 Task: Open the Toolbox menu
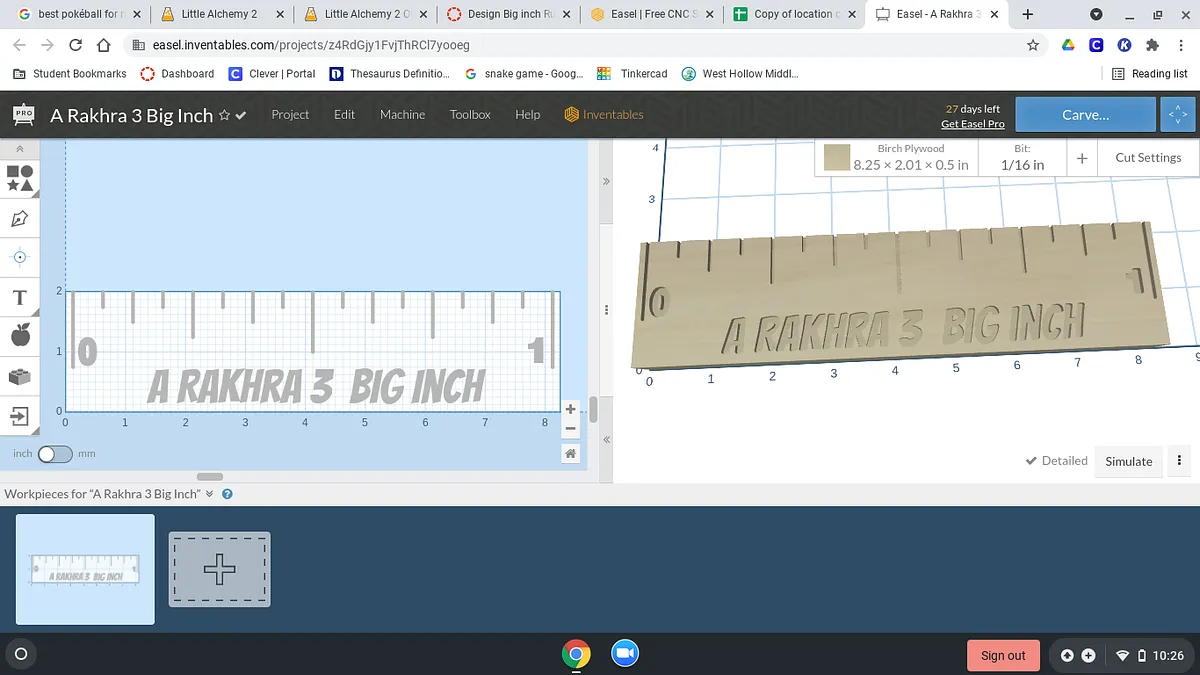click(470, 115)
